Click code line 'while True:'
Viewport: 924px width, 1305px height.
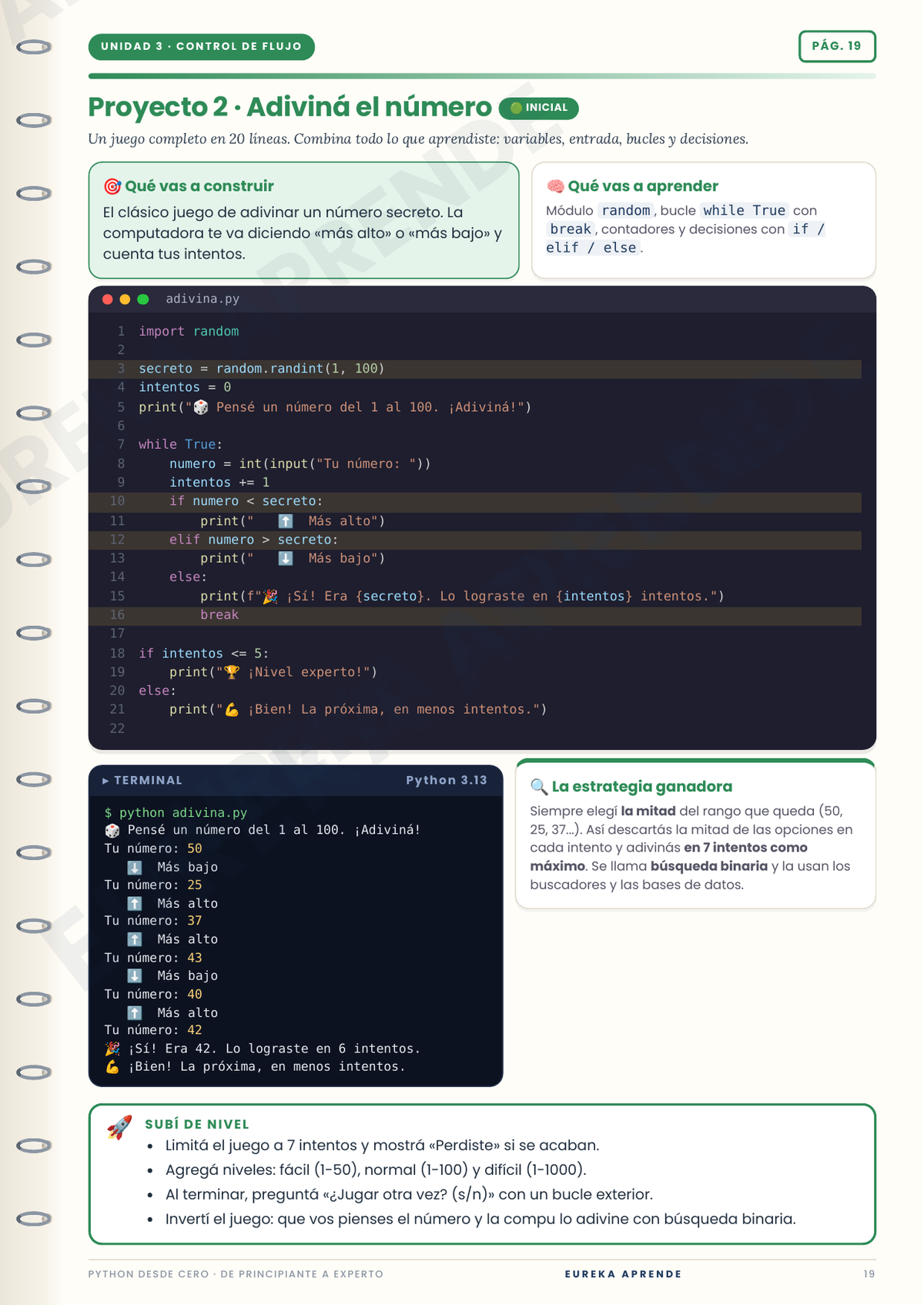coord(180,445)
